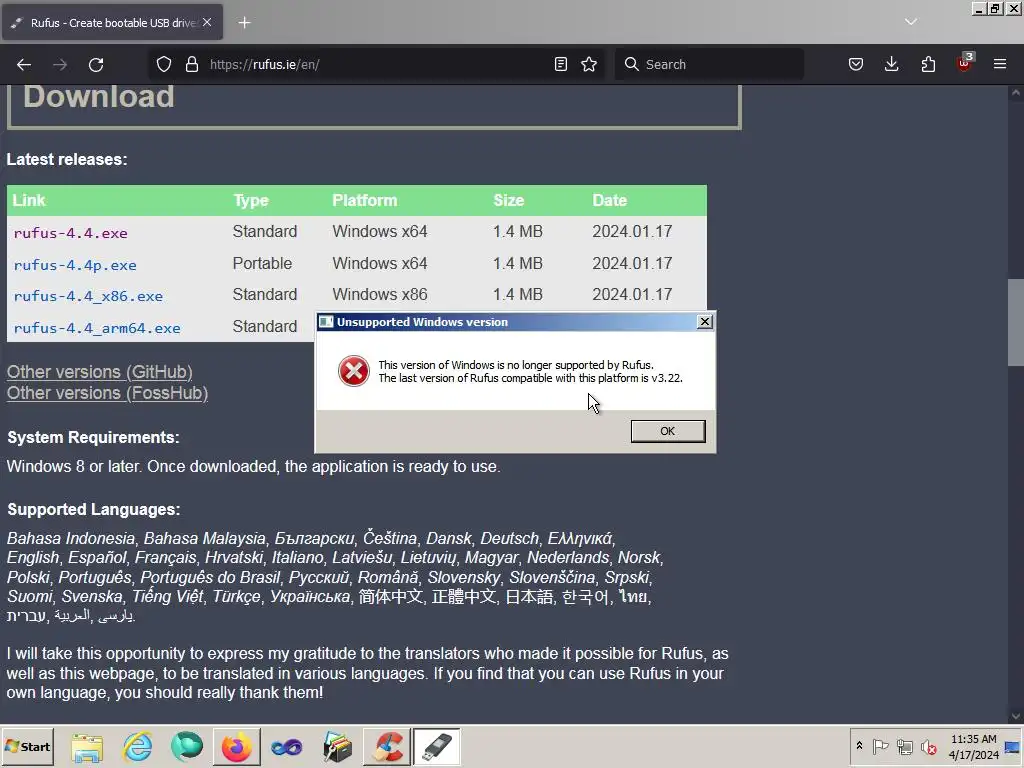Click the Platform column header
The height and width of the screenshot is (768, 1024).
click(x=364, y=200)
